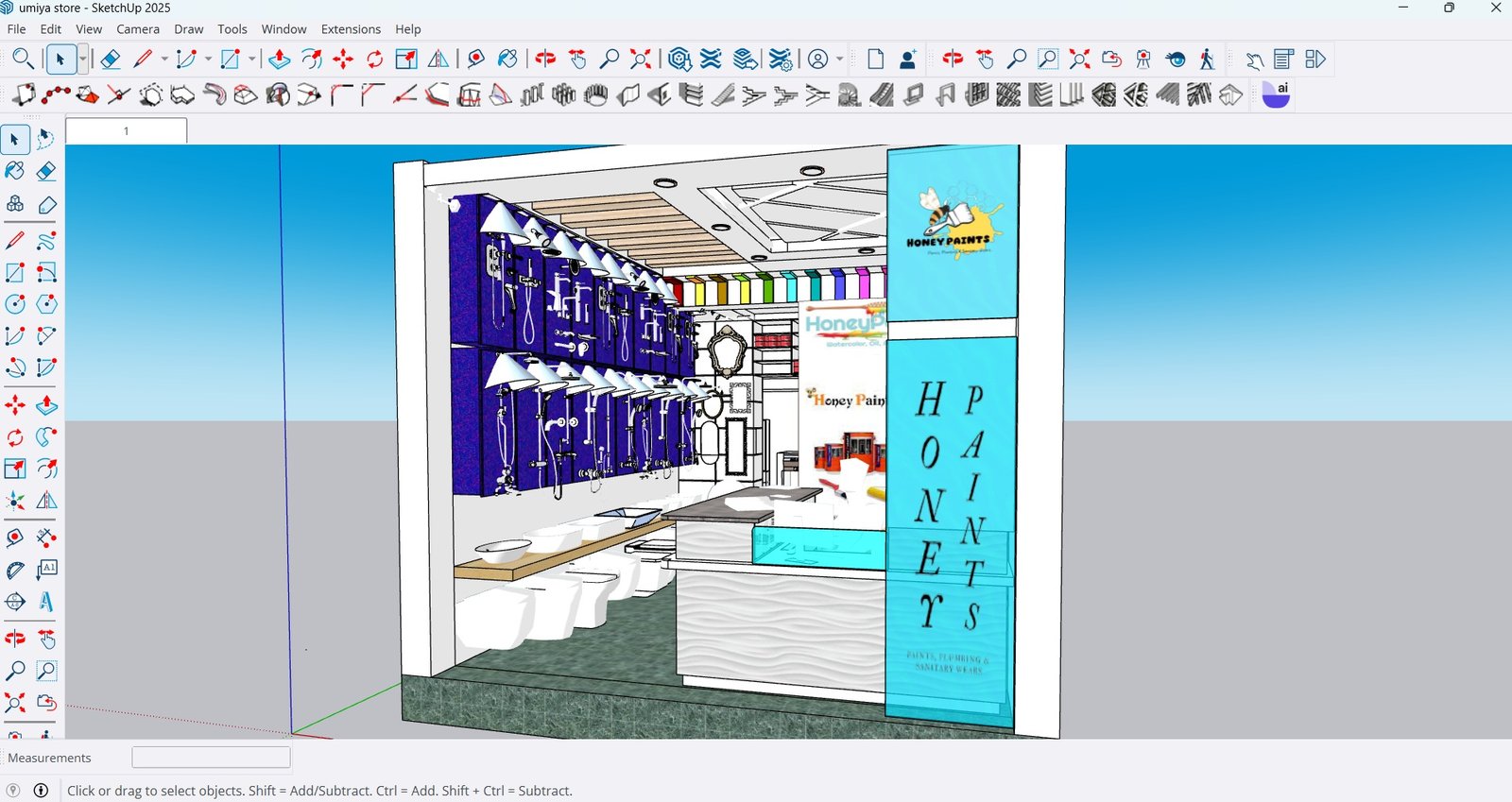
Task: Select the Lasso Select tool
Action: (45, 140)
